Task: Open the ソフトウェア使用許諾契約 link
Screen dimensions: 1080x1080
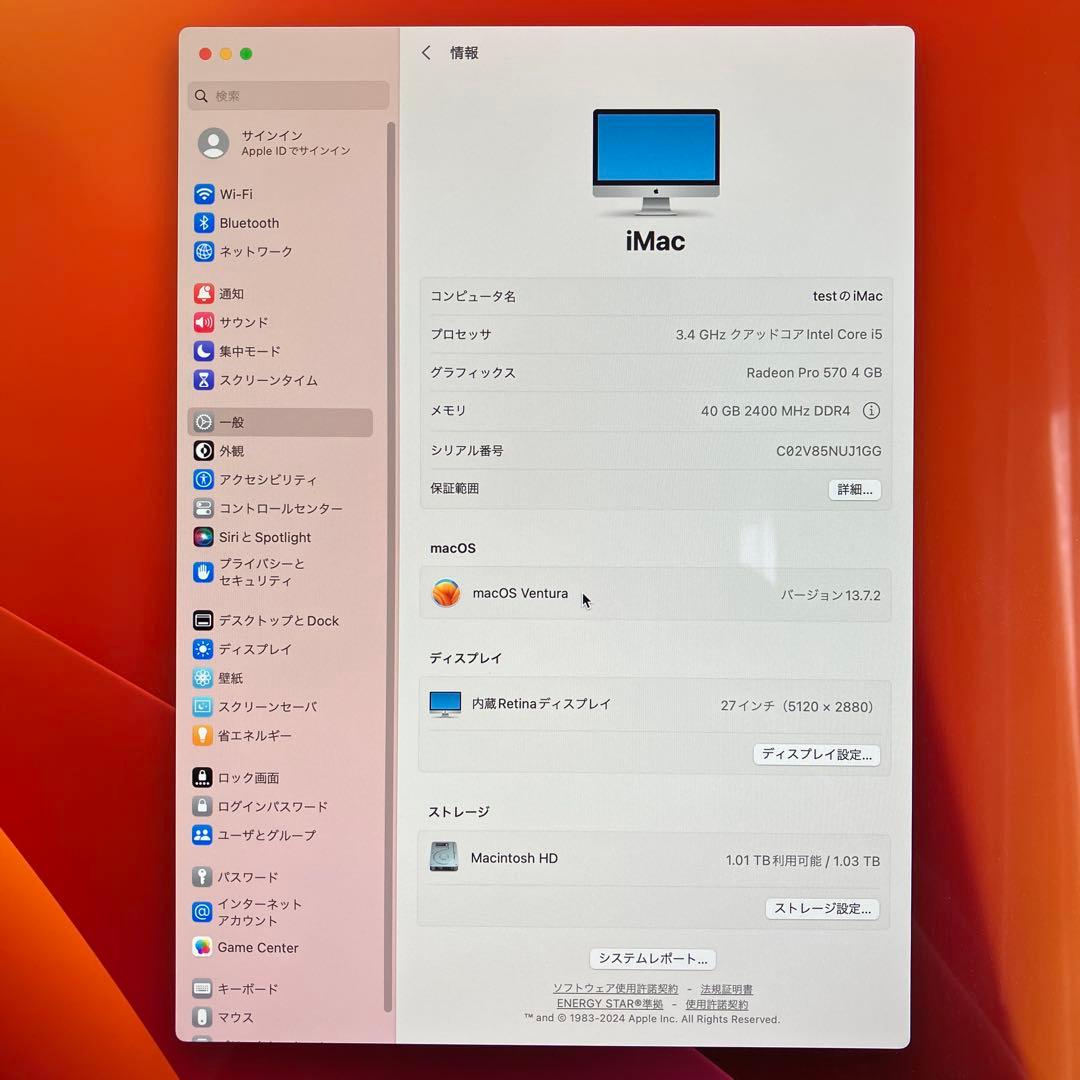Action: coord(615,988)
